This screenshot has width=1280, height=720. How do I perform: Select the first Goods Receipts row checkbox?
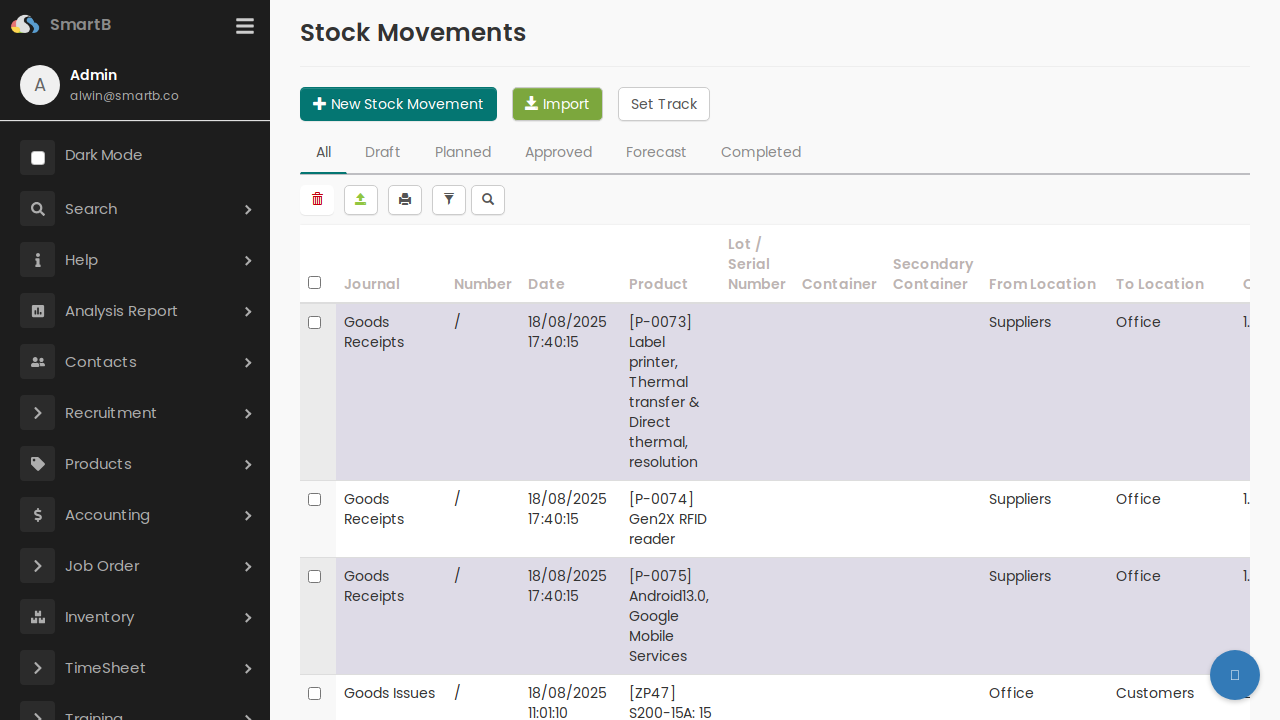tap(314, 322)
